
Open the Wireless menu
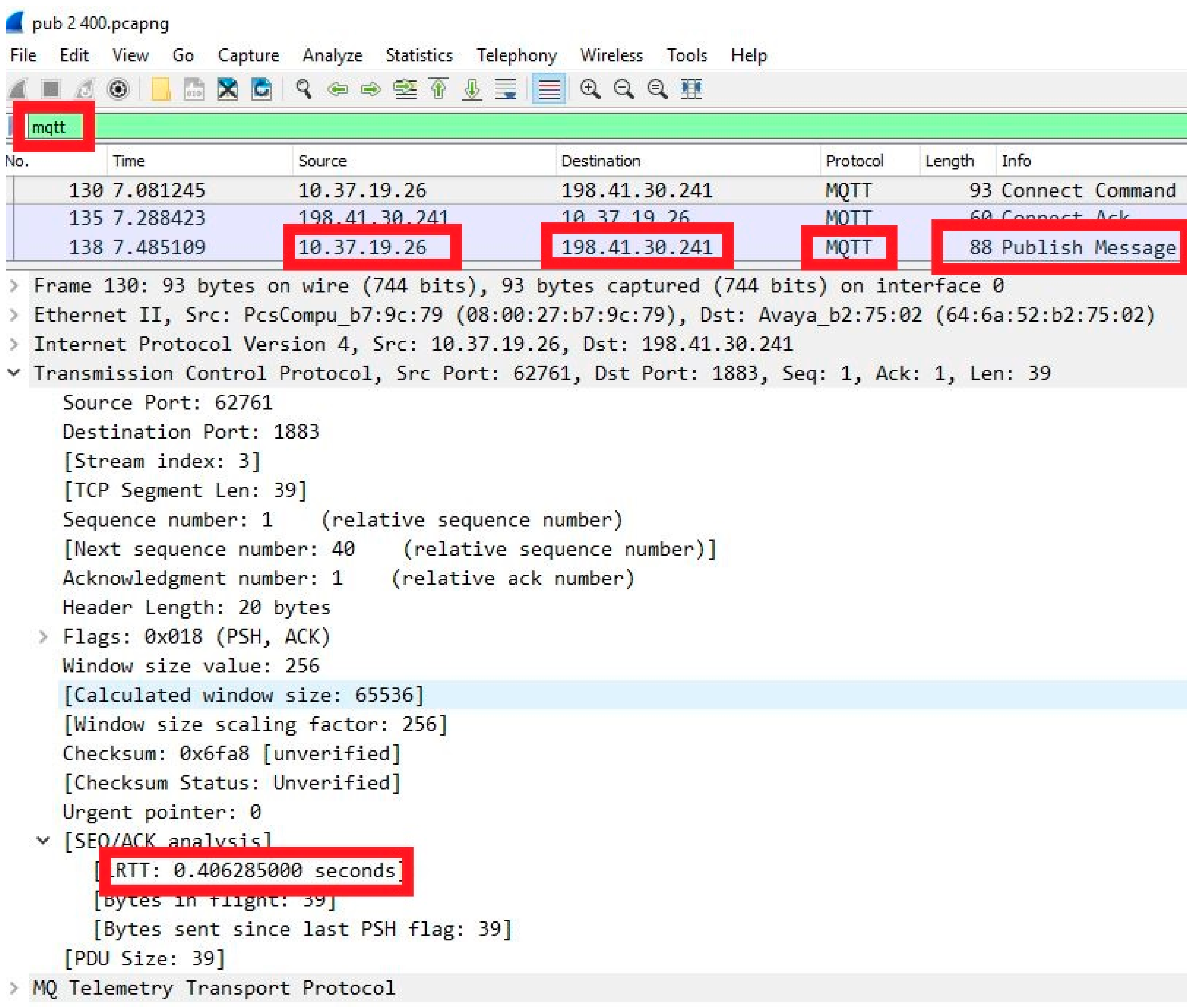point(611,55)
